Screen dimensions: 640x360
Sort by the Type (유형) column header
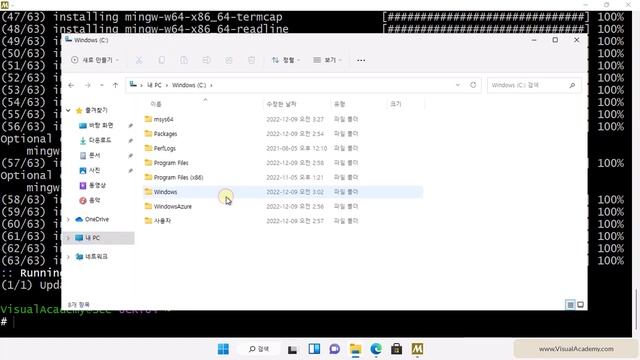point(340,104)
